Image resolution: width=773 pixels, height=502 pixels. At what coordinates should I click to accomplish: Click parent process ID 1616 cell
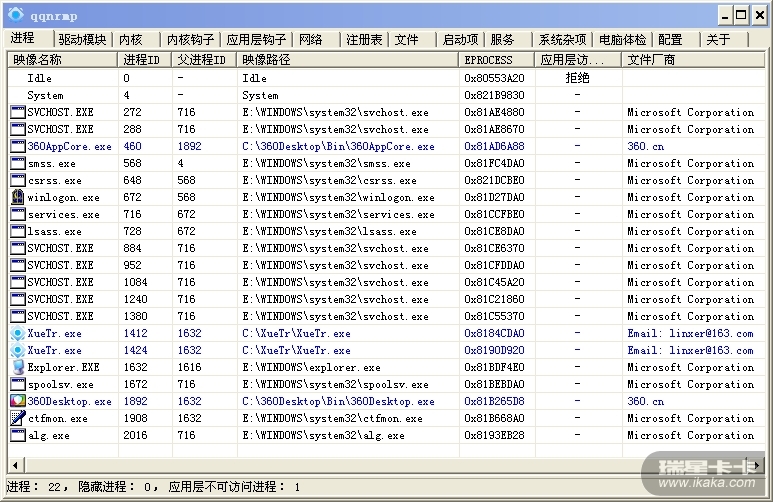(x=189, y=367)
